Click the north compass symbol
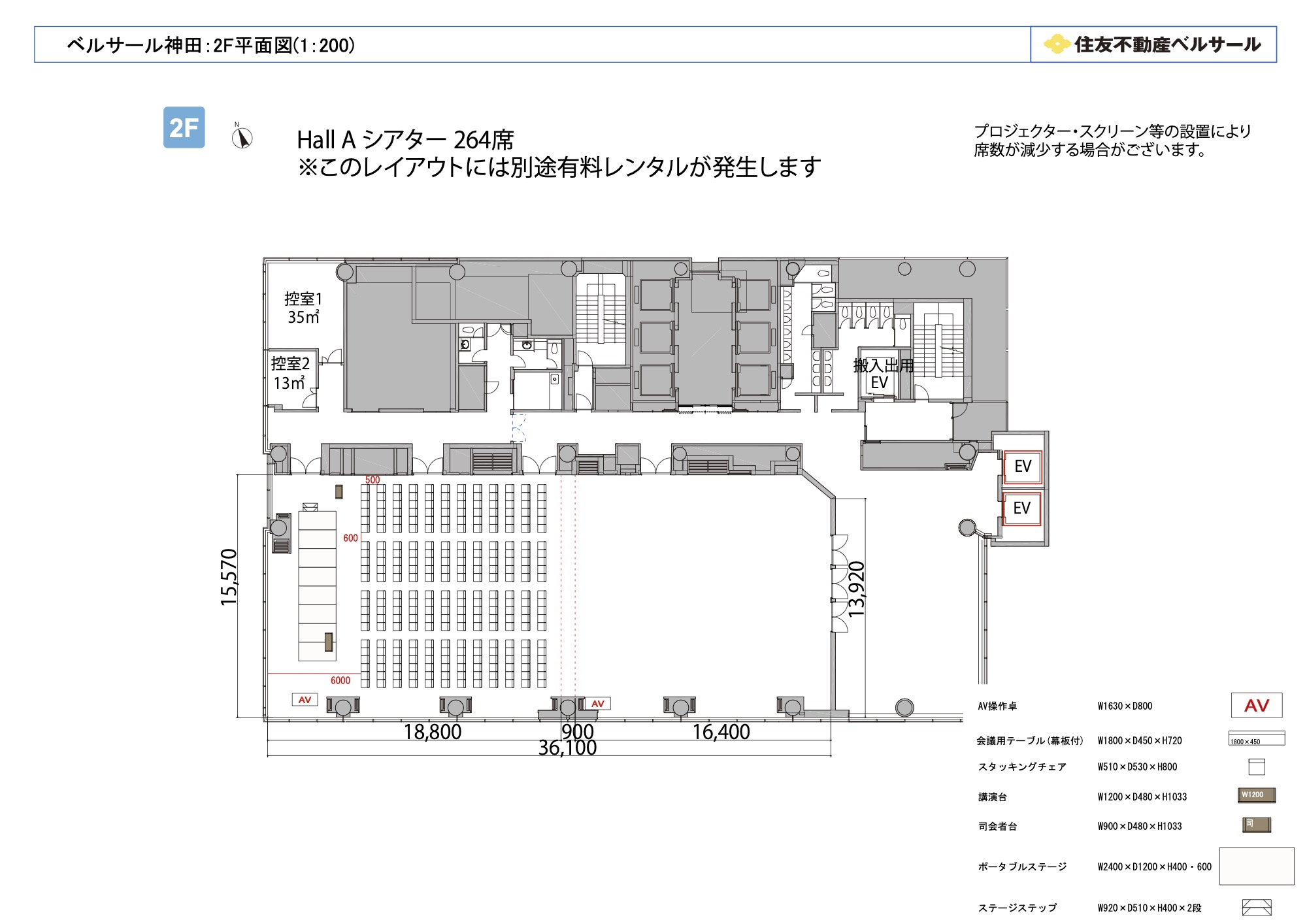Image resolution: width=1307 pixels, height=924 pixels. click(x=242, y=137)
